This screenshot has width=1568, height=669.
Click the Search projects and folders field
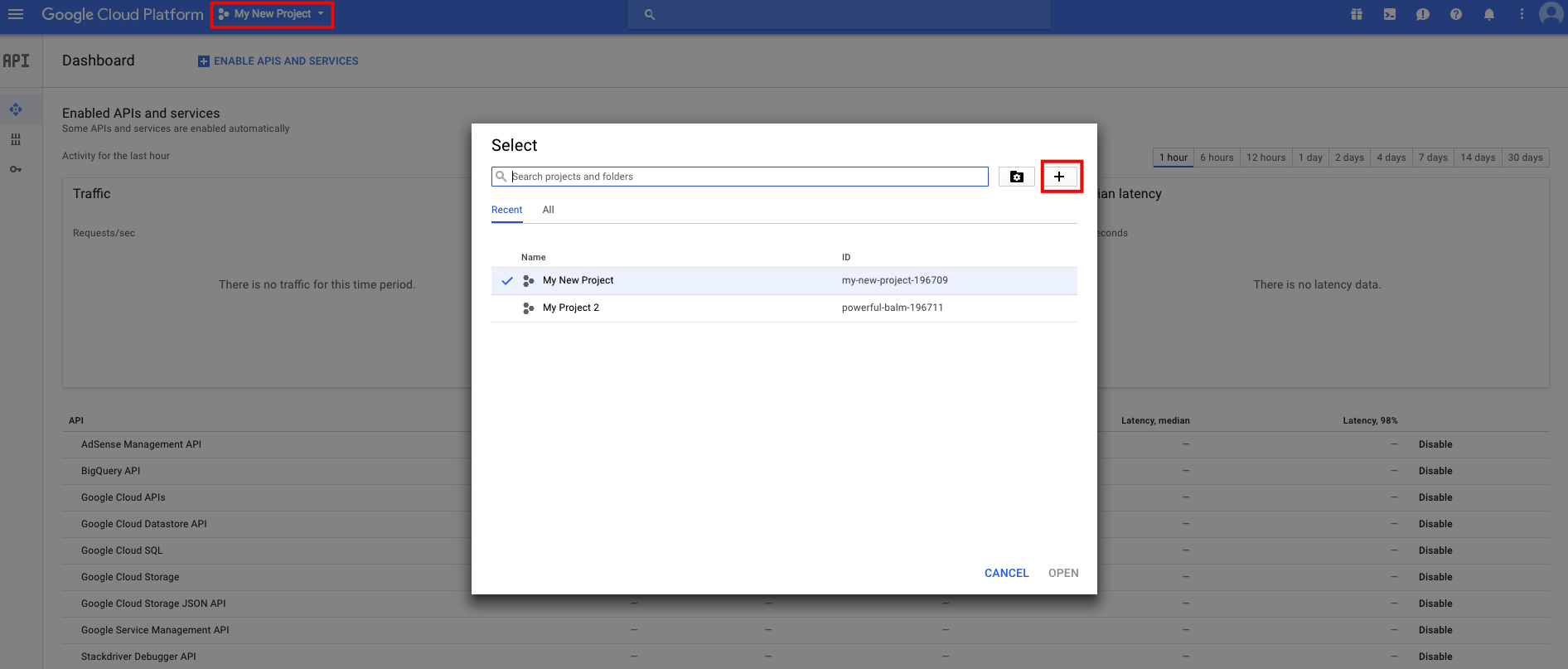click(740, 177)
